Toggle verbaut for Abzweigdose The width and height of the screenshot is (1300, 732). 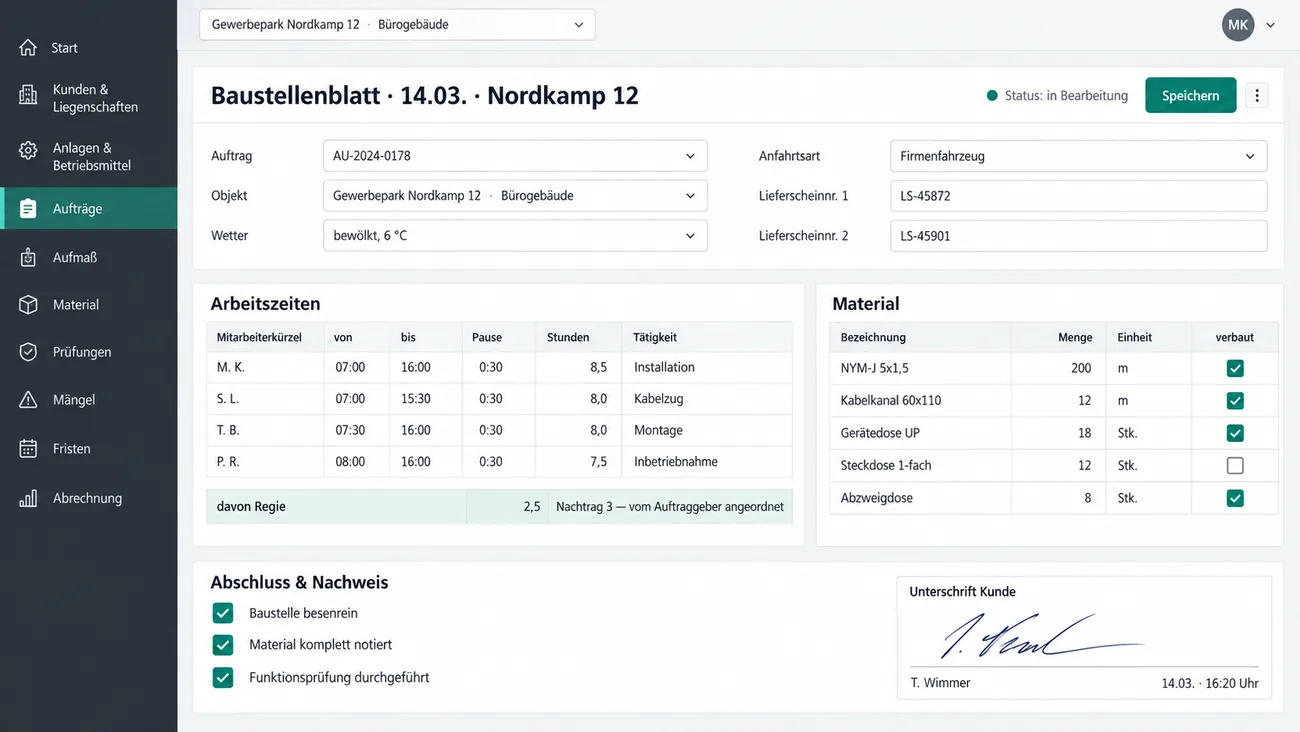(x=1235, y=498)
